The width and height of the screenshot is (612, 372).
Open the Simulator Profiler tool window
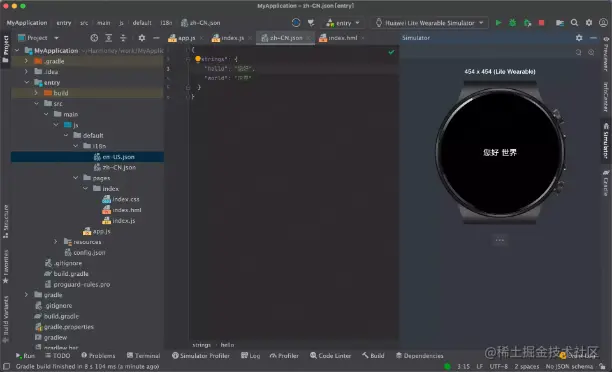pyautogui.click(x=201, y=356)
